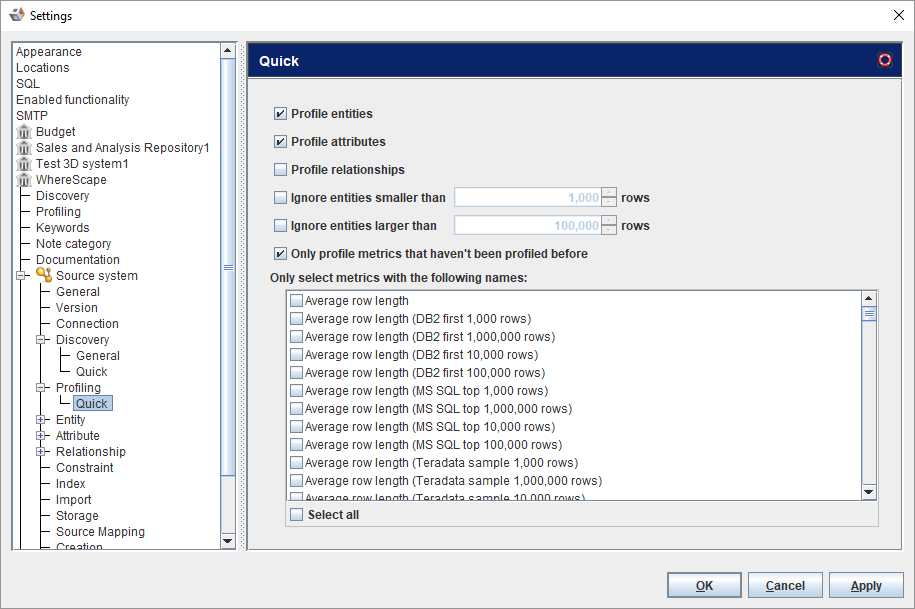The height and width of the screenshot is (609, 915).
Task: Click the Apply button
Action: (x=866, y=585)
